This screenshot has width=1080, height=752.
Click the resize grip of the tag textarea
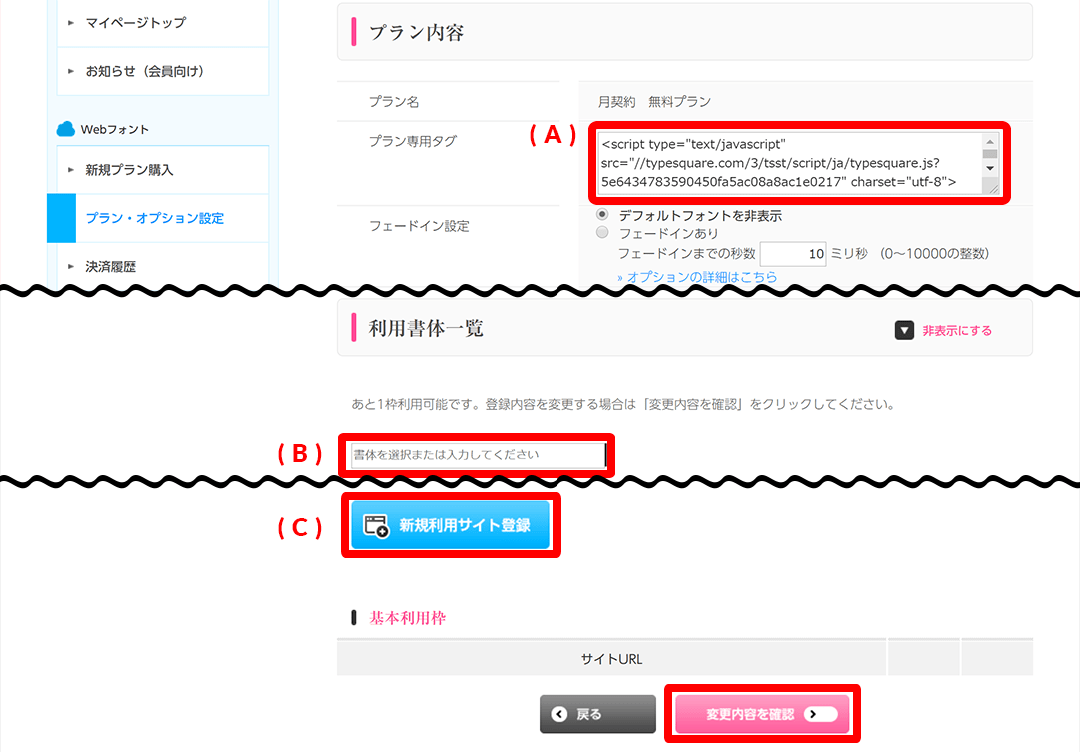pyautogui.click(x=992, y=187)
